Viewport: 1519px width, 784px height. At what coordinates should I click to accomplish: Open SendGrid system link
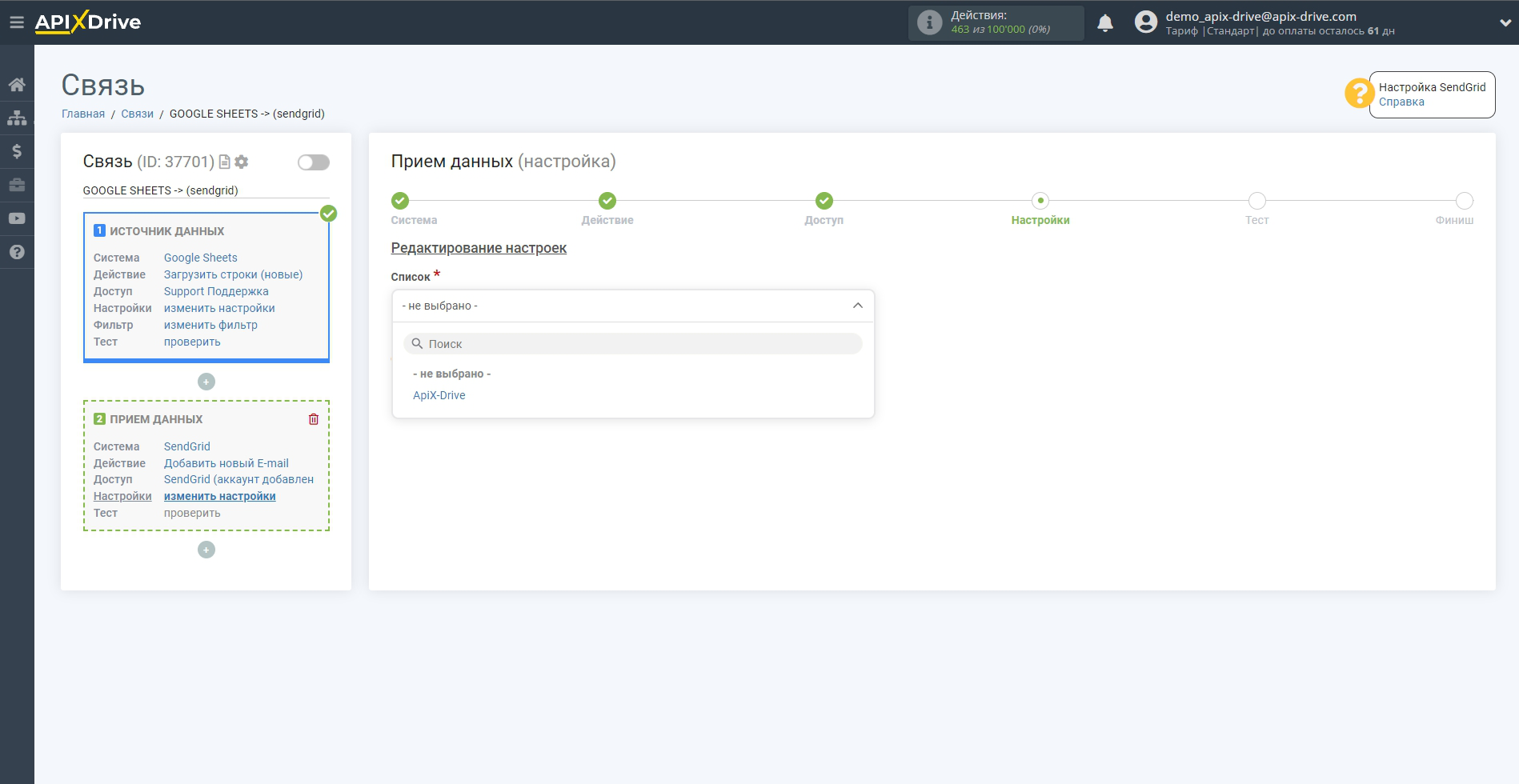187,446
